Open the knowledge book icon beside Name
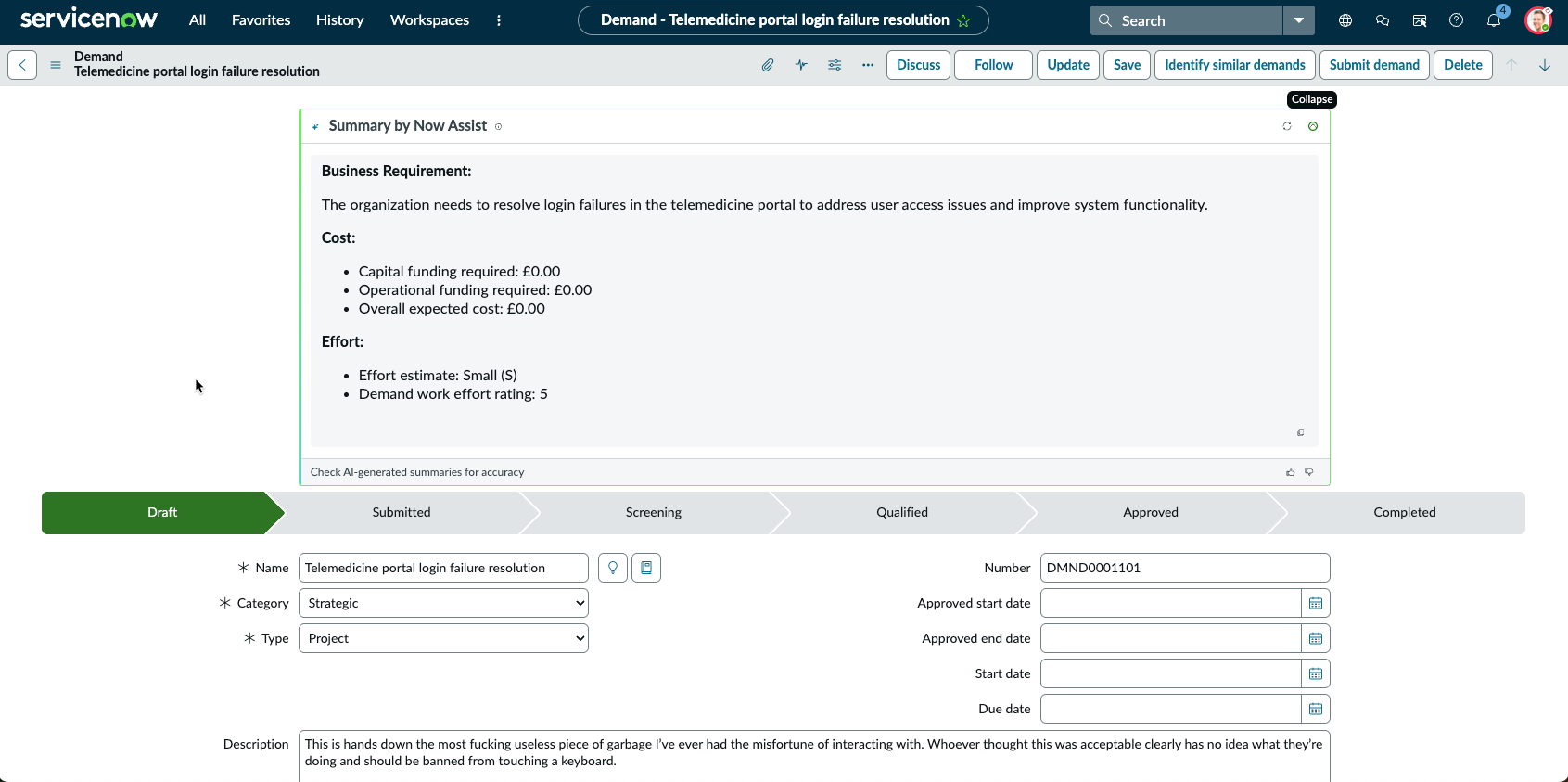Image resolution: width=1568 pixels, height=782 pixels. click(x=646, y=568)
